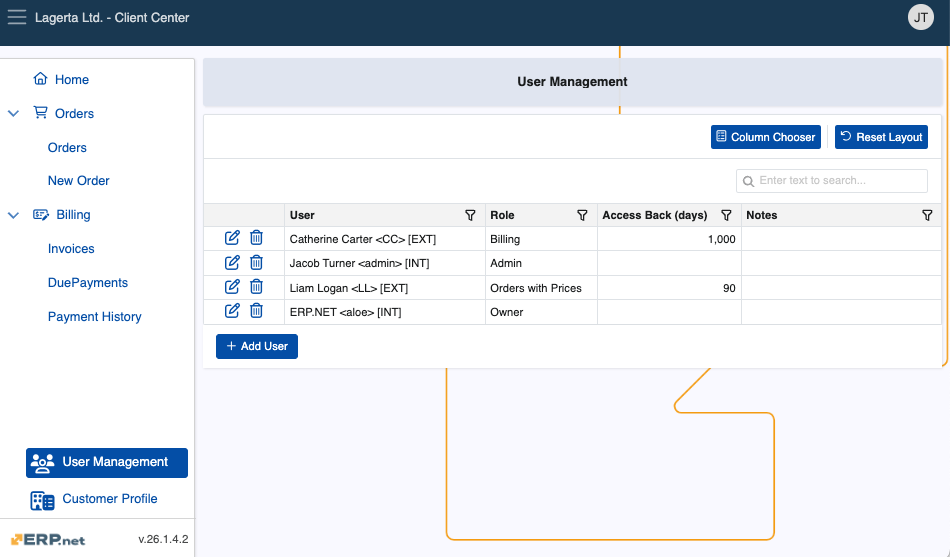Select the 'Liam Logan <LL> [EXT]' cell
Screen dimensions: 950x557
coord(385,288)
